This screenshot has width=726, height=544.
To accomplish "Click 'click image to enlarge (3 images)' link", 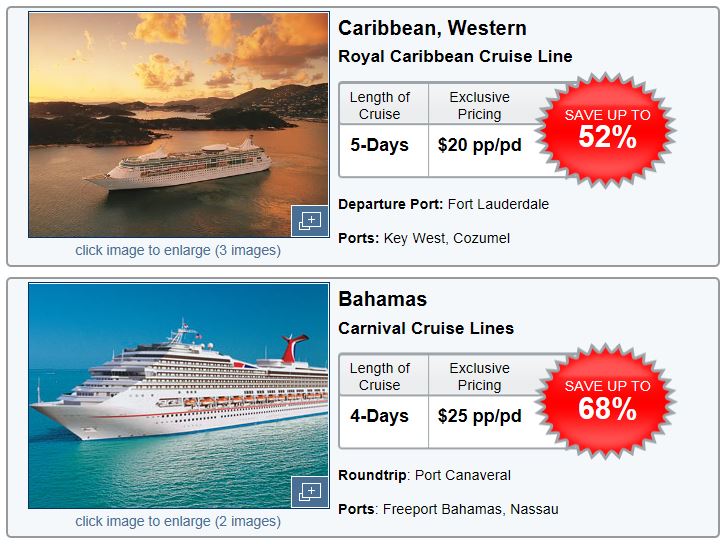I will [178, 250].
